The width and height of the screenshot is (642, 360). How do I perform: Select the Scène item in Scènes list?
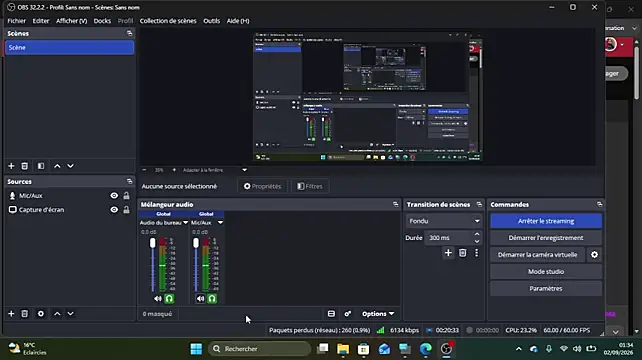tap(70, 48)
